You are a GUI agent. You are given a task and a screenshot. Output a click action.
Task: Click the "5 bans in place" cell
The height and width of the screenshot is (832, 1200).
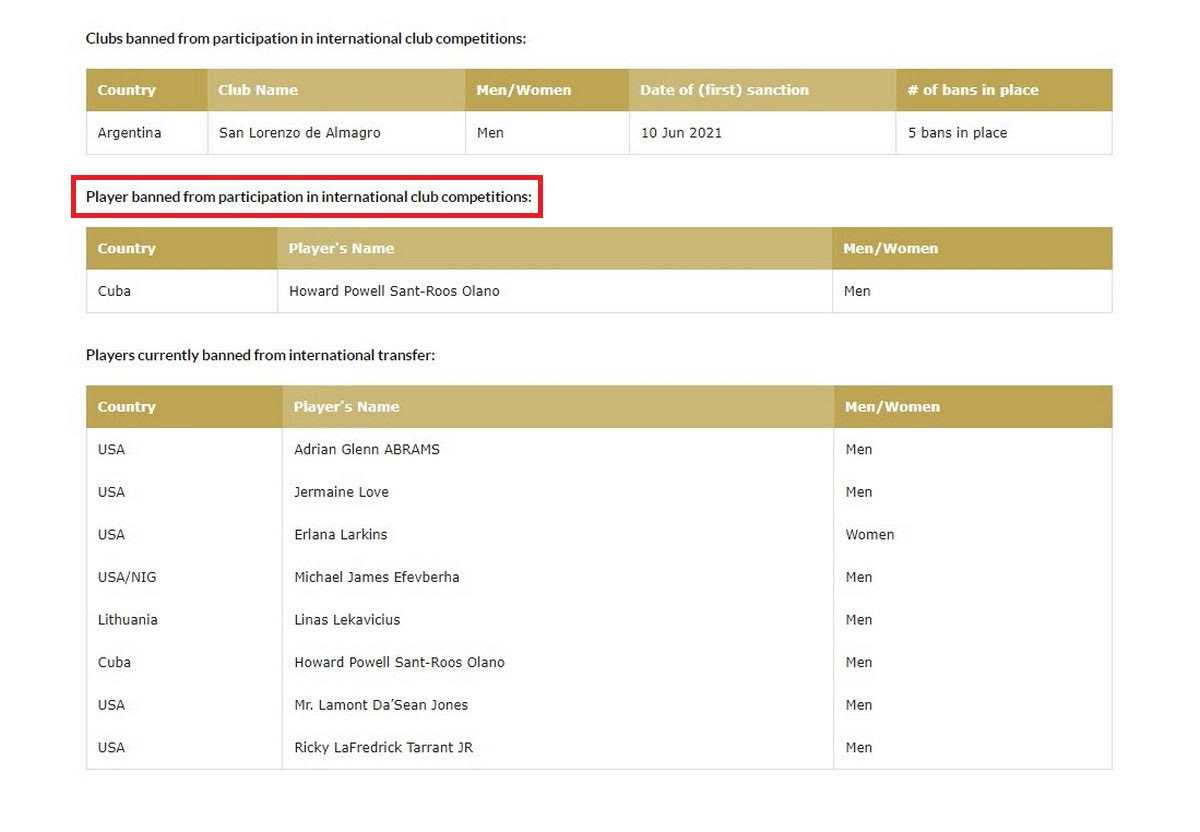point(957,133)
